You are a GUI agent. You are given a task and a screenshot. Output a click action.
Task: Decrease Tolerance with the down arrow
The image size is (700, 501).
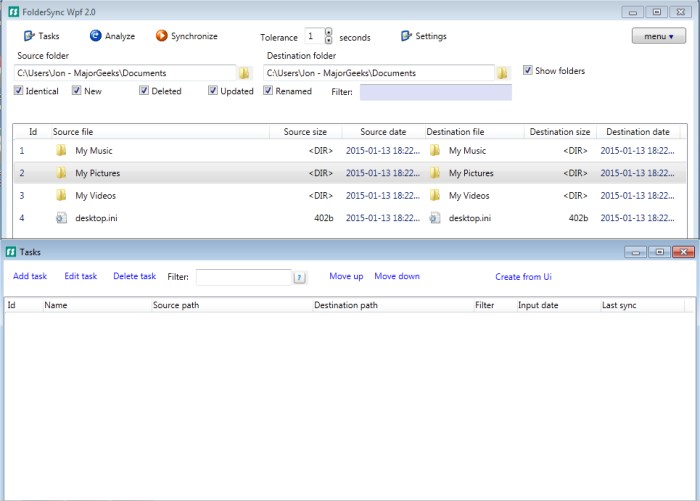329,40
